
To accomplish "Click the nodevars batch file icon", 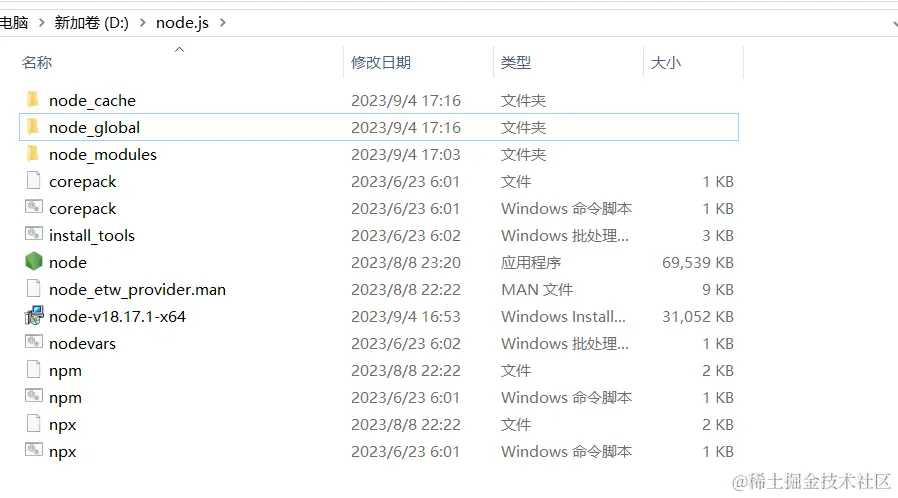I will pyautogui.click(x=33, y=342).
